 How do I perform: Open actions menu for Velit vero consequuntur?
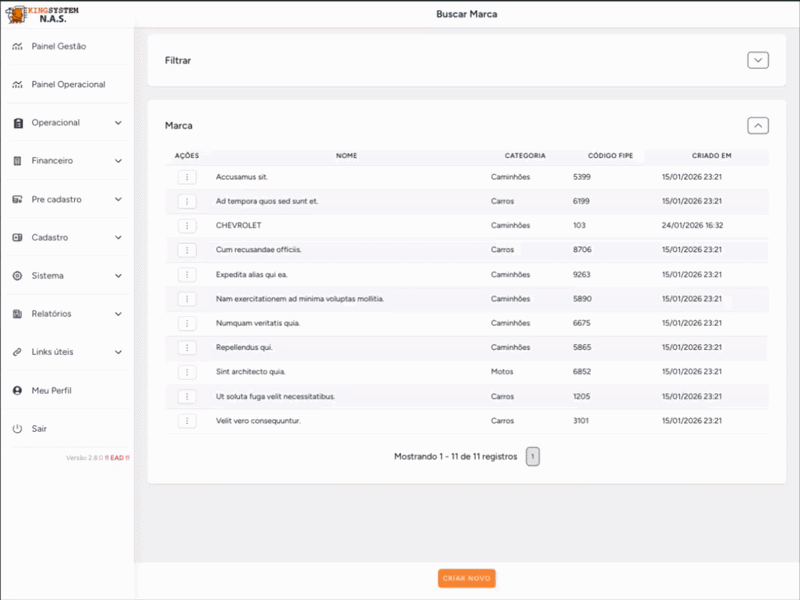(x=187, y=421)
